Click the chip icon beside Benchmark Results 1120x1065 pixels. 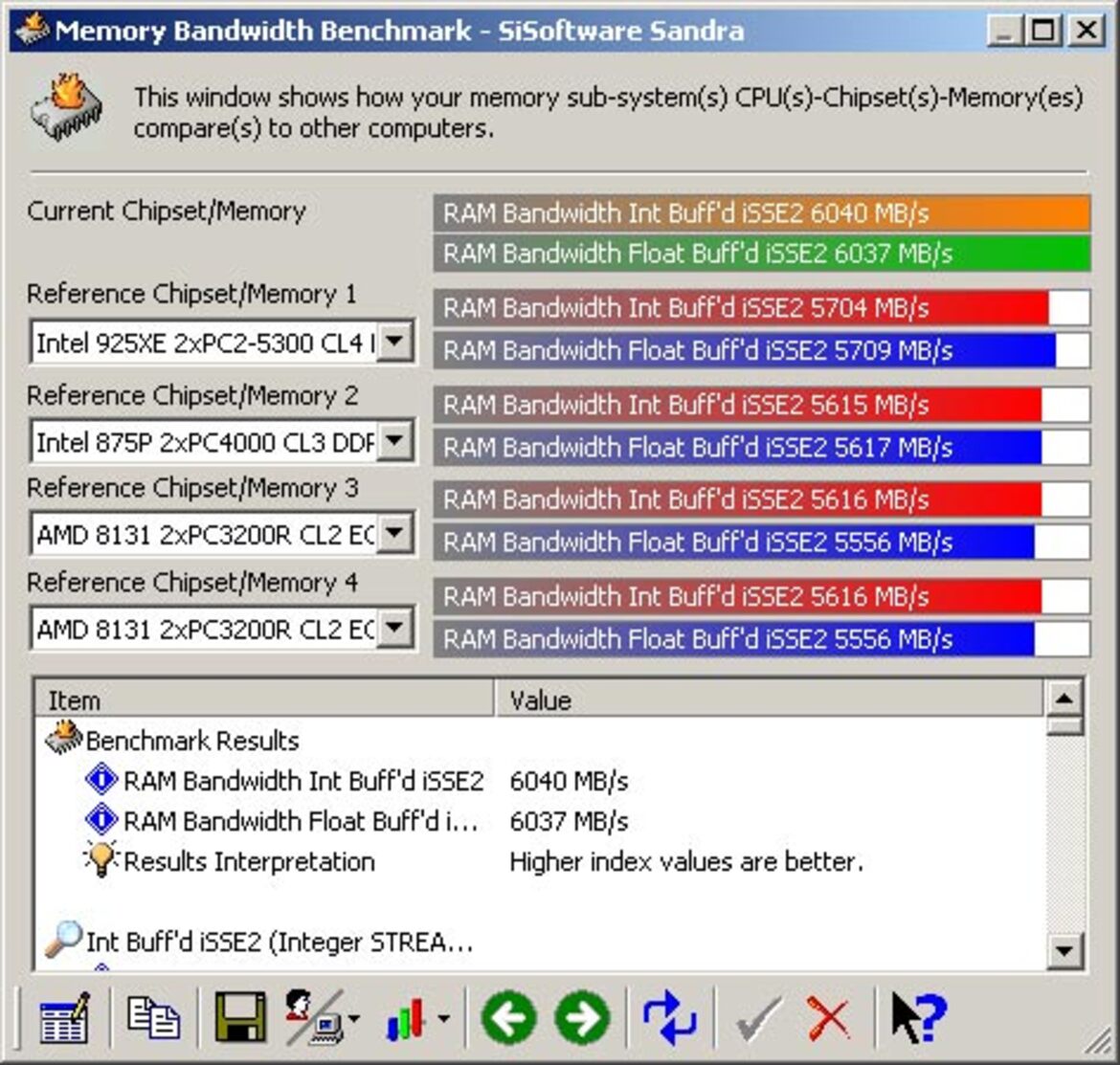(63, 738)
